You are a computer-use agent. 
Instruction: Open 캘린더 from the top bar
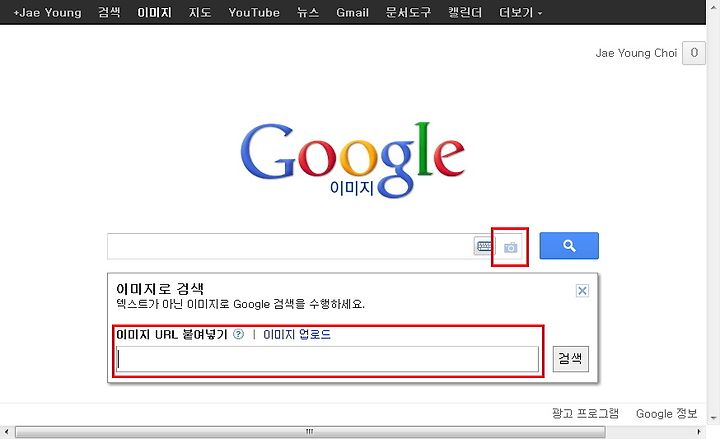(465, 12)
